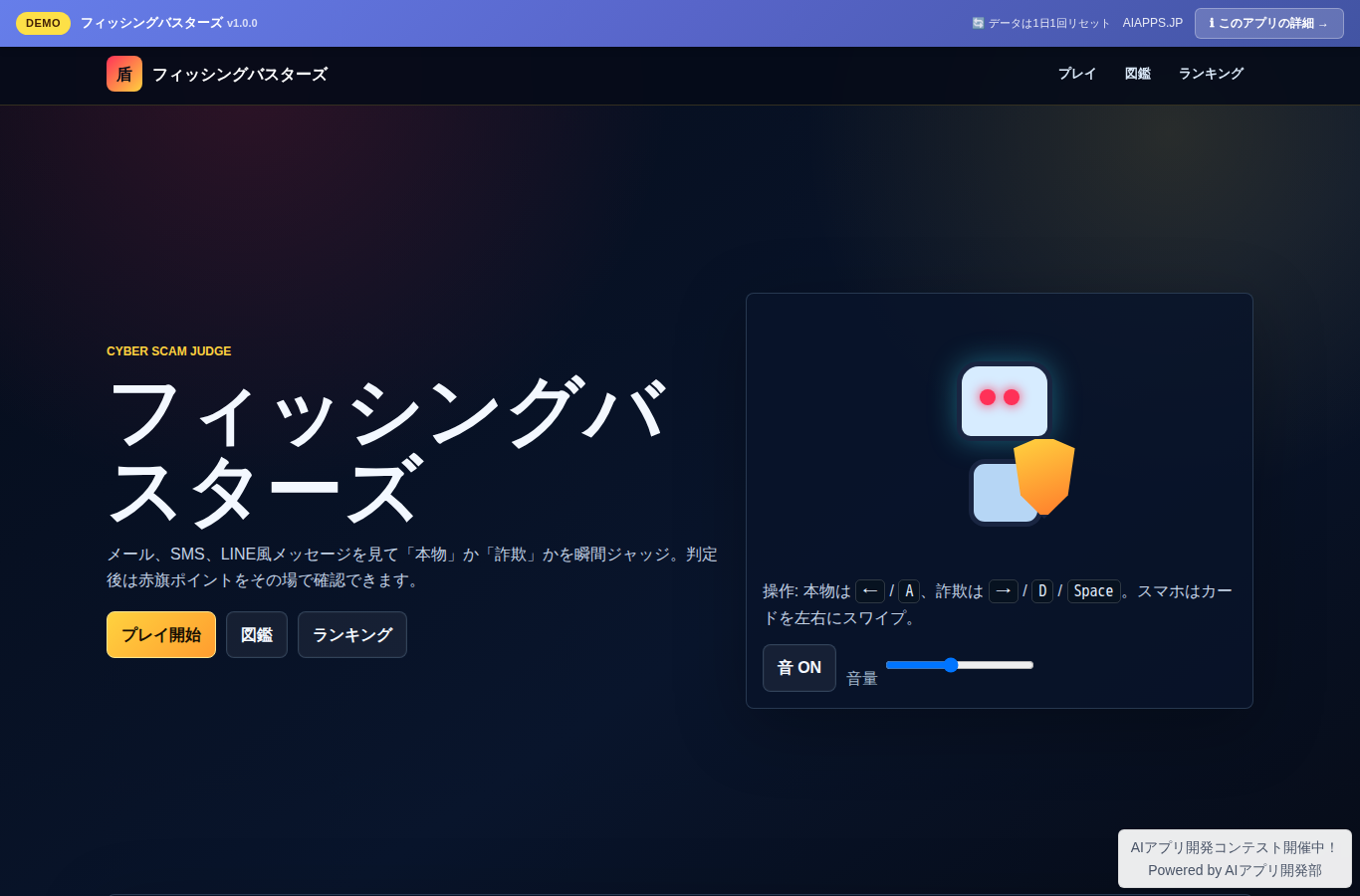
Task: Adjust the 音量 volume slider
Action: [x=960, y=665]
